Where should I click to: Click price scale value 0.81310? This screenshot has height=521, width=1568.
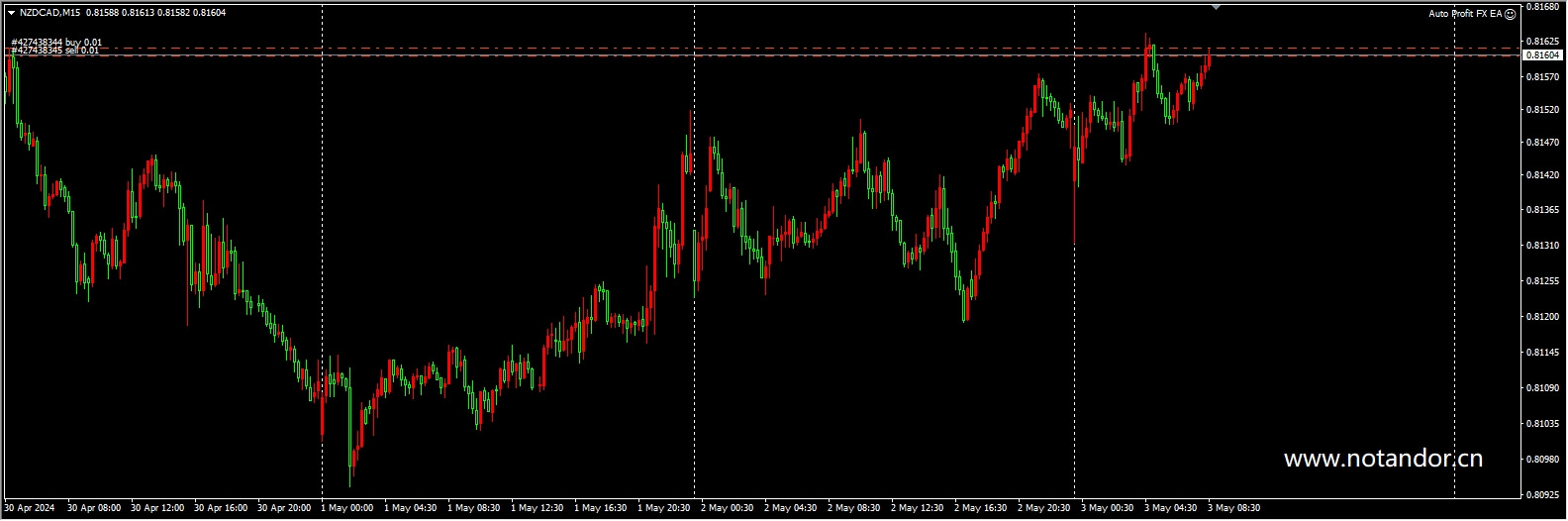[x=1543, y=246]
